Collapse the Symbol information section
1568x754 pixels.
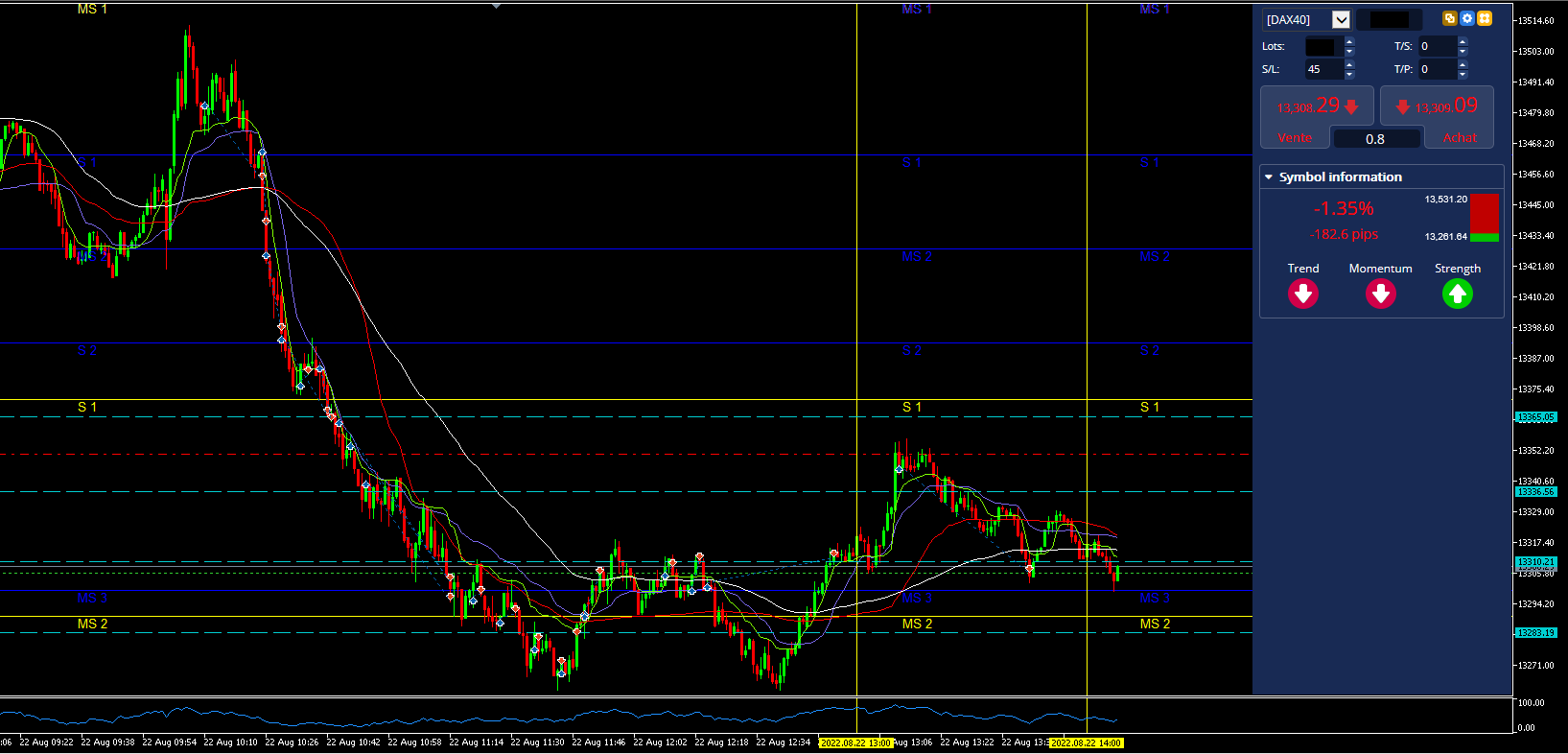1269,177
